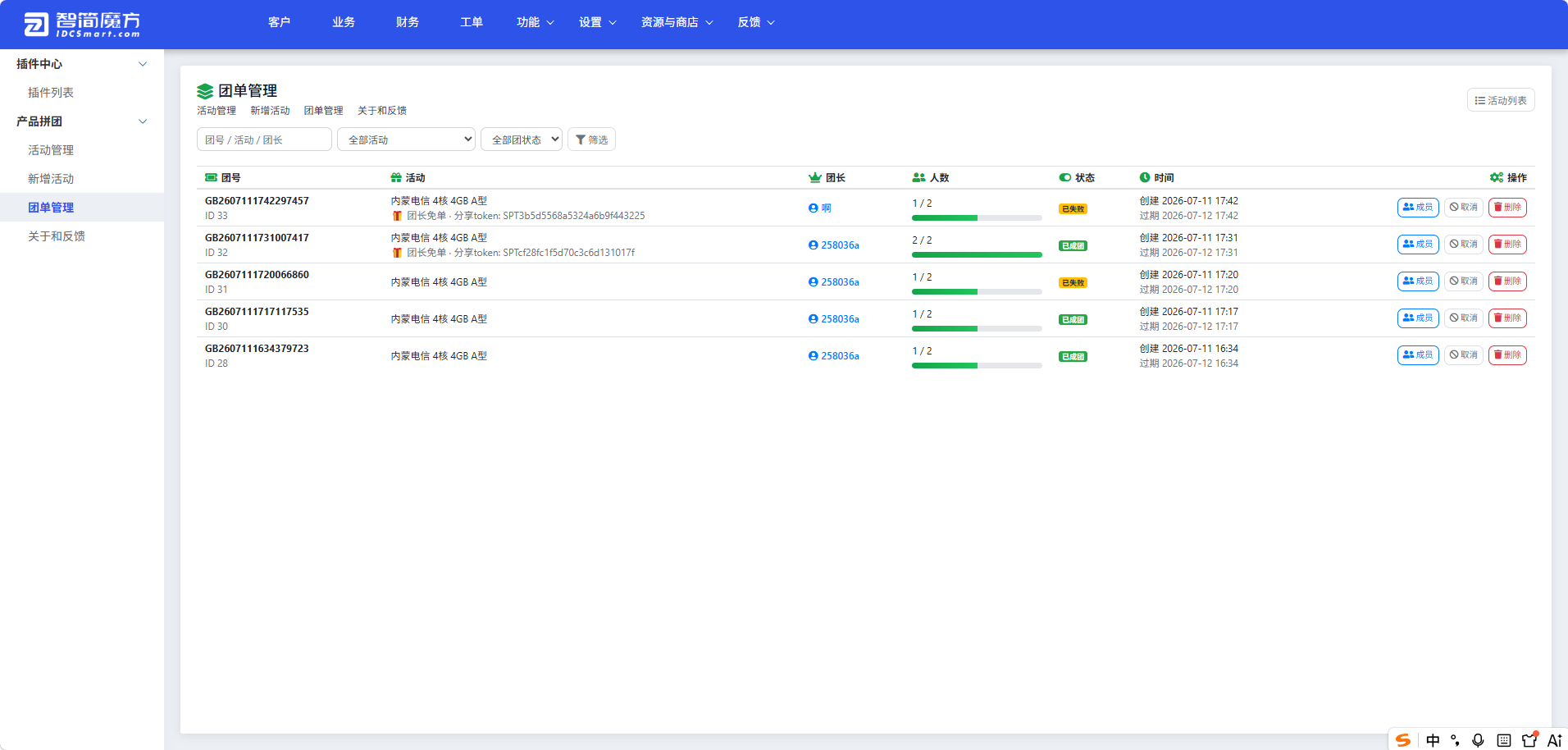Delete the ID 33 group with 删除
Image resolution: width=1568 pixels, height=750 pixels.
[x=1507, y=208]
